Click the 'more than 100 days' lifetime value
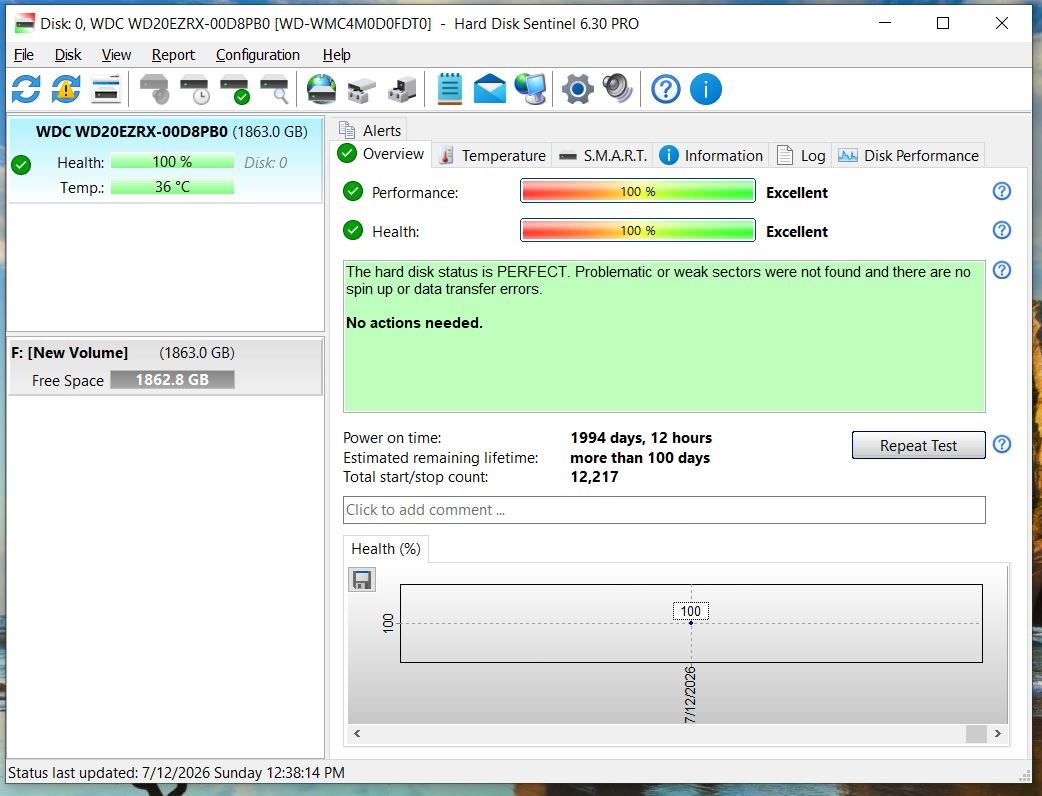This screenshot has width=1042, height=796. [640, 458]
